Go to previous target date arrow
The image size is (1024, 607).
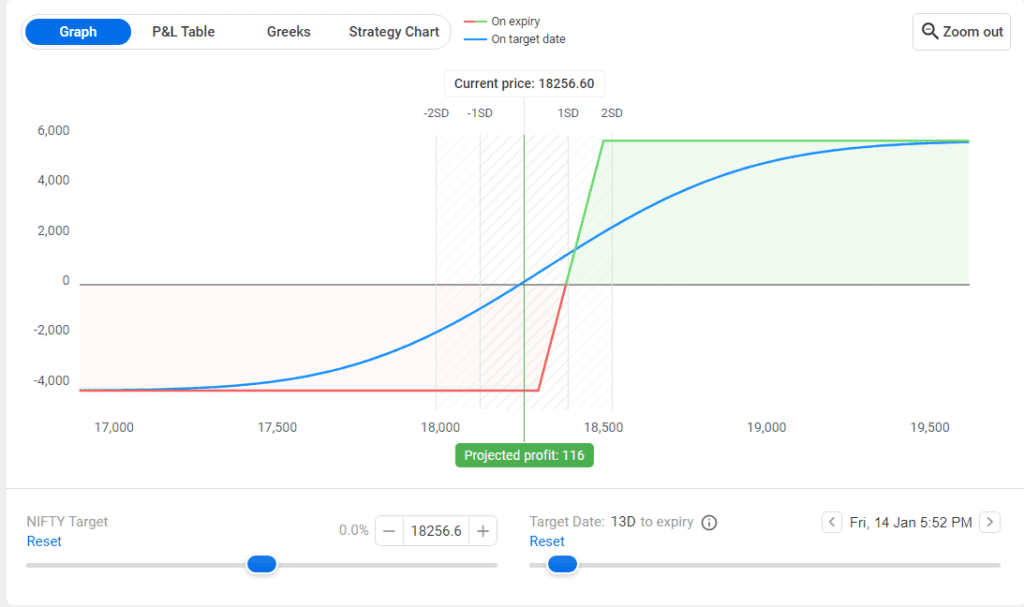click(832, 522)
